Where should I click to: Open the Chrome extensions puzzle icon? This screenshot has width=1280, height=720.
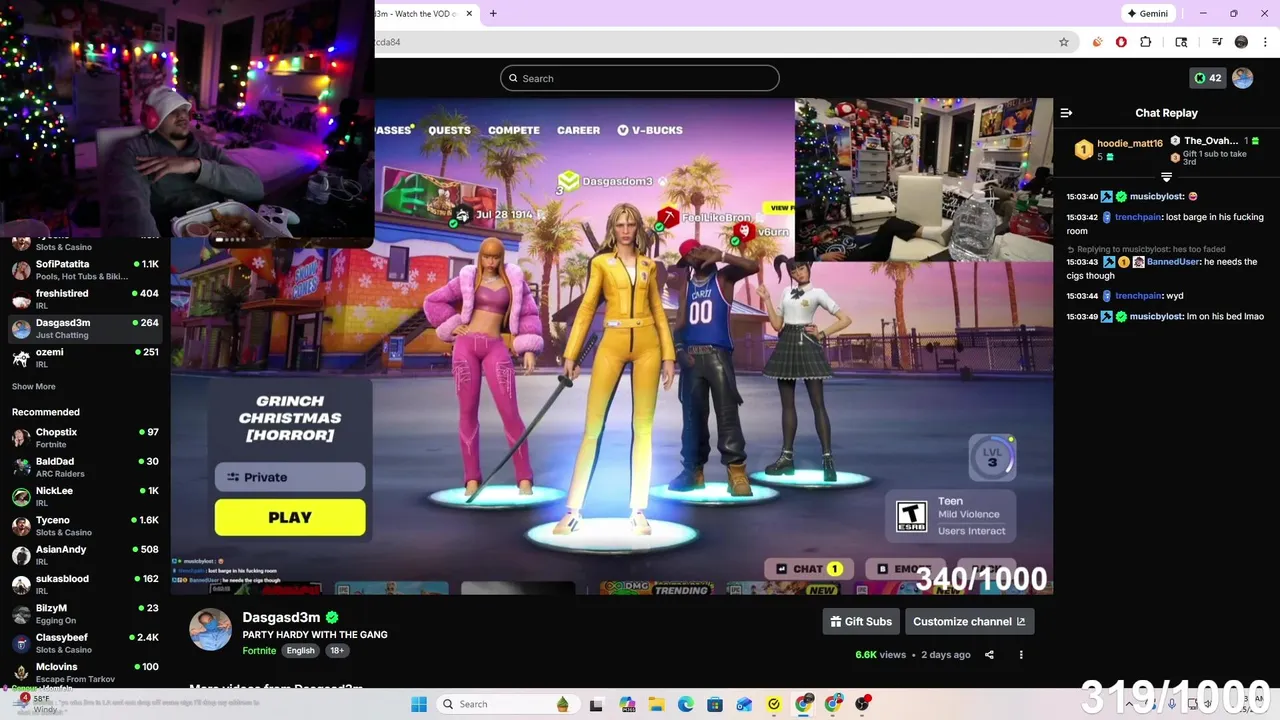coord(1146,42)
